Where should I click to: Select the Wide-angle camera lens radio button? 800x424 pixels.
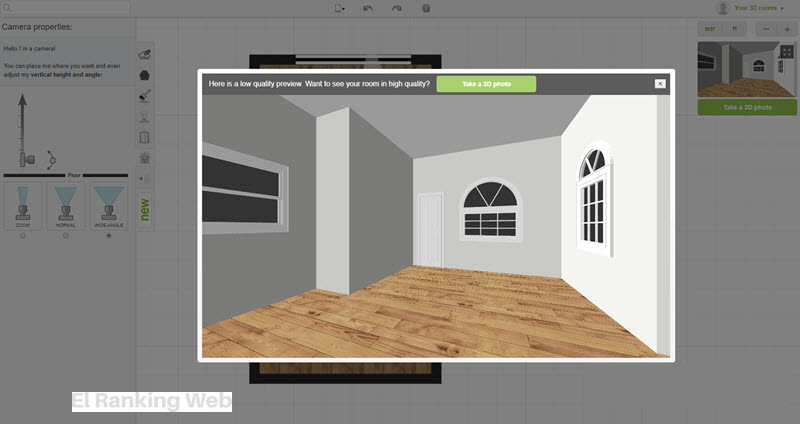pos(108,235)
